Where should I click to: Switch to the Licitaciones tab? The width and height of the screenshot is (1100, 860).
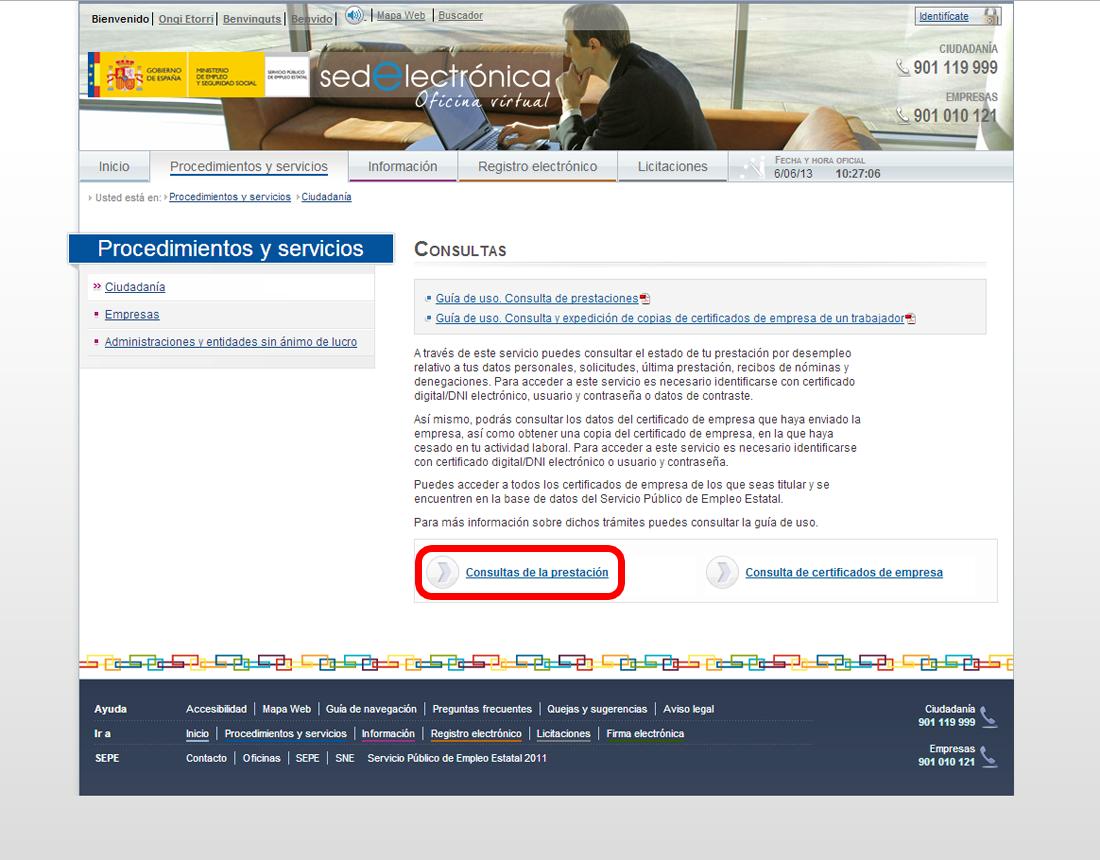672,167
